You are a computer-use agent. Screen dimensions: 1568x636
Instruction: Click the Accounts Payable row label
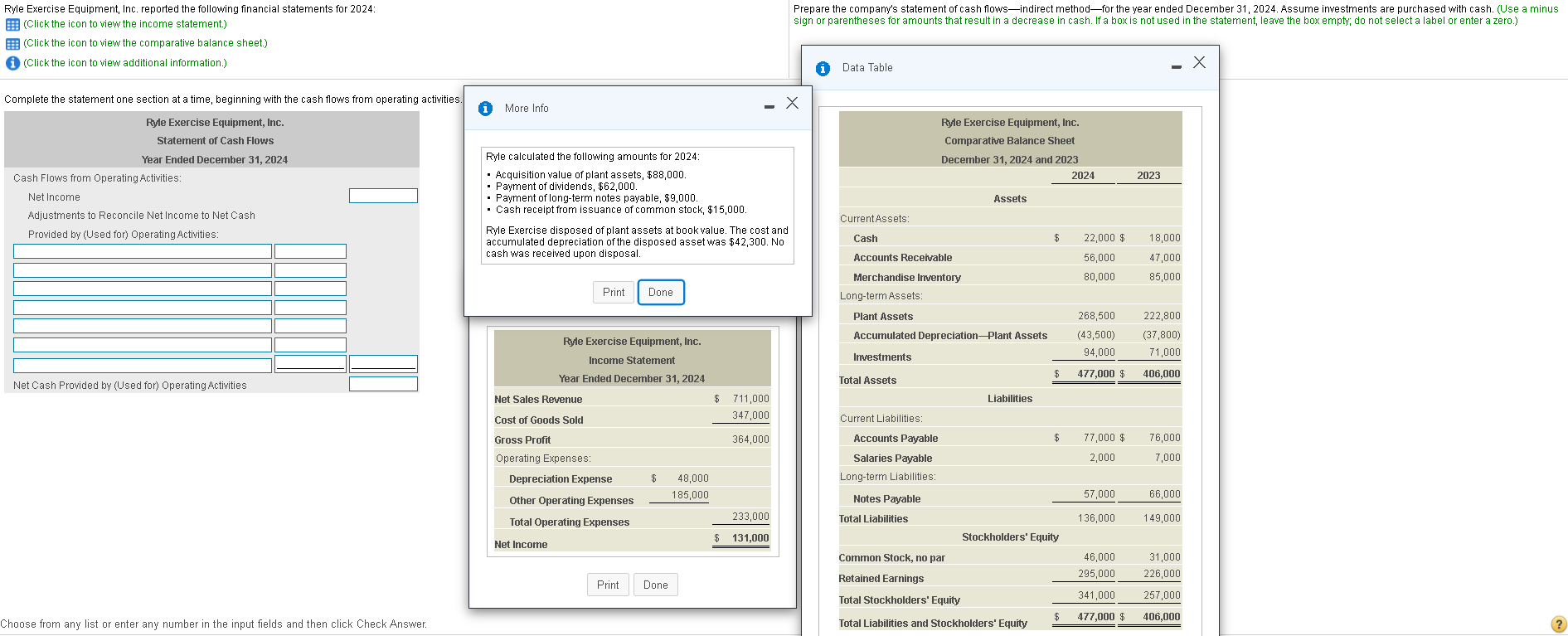coord(896,439)
